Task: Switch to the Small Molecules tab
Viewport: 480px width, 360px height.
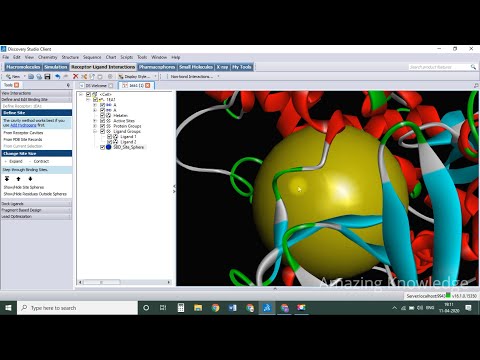Action: tap(196, 67)
